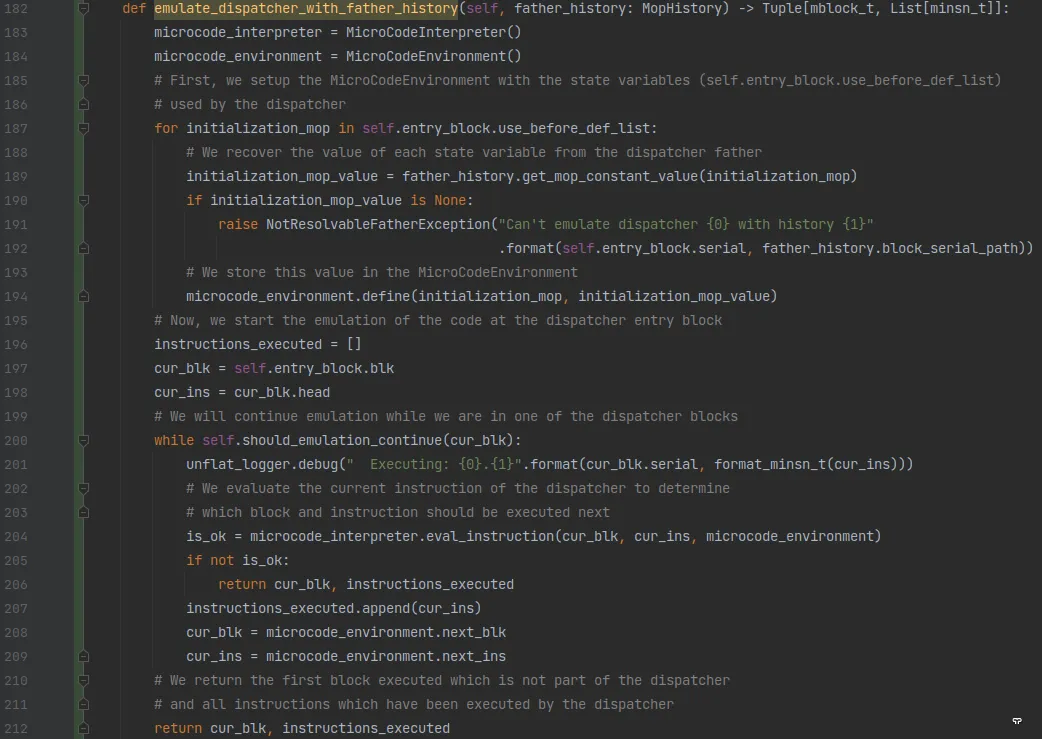This screenshot has width=1042, height=739.
Task: Click the comment 'Now, we start the emulation' on line 195
Action: 438,320
